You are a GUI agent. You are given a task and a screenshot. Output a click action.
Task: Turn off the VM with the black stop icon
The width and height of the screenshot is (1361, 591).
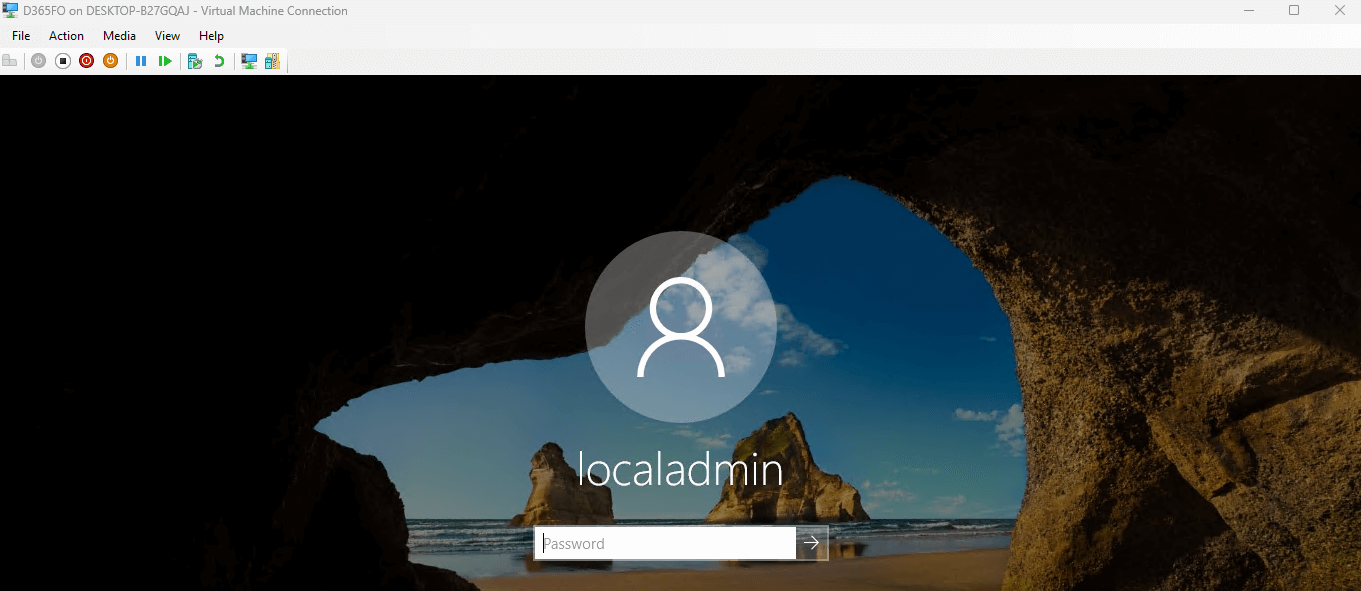[62, 61]
